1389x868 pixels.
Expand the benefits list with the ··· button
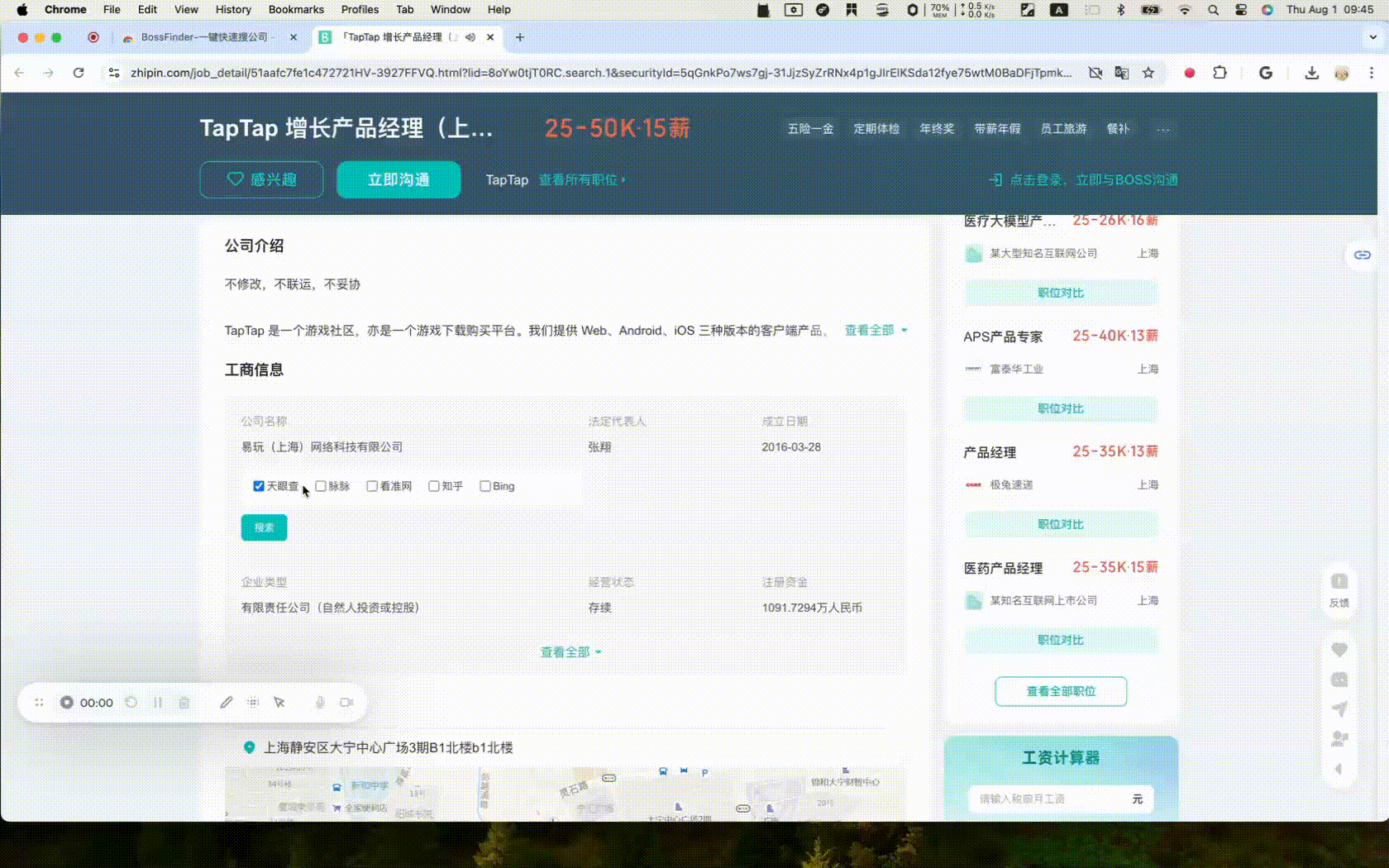pos(1163,129)
